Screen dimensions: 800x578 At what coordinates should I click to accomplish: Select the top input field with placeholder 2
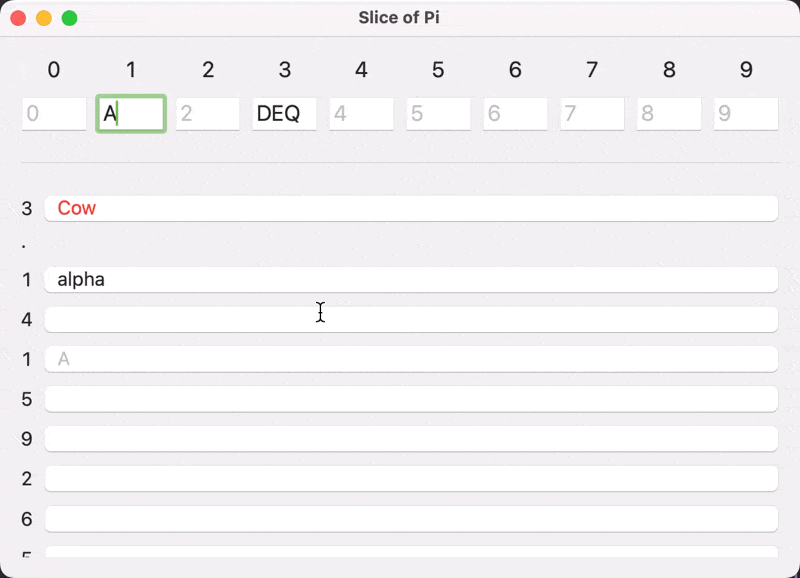tap(208, 114)
